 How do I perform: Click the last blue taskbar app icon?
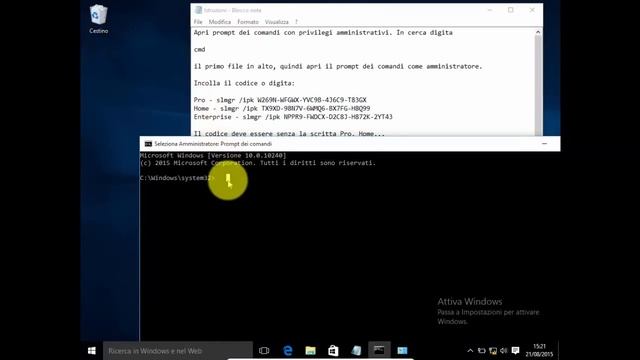(x=402, y=351)
